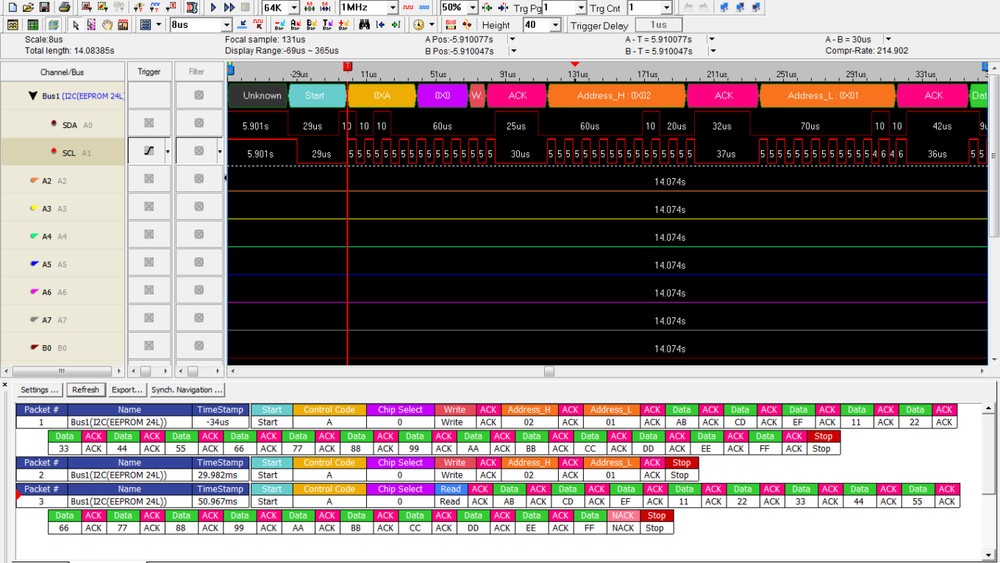The image size is (1000, 563).
Task: Click the Trigger Delay 1us button
Action: pyautogui.click(x=659, y=25)
